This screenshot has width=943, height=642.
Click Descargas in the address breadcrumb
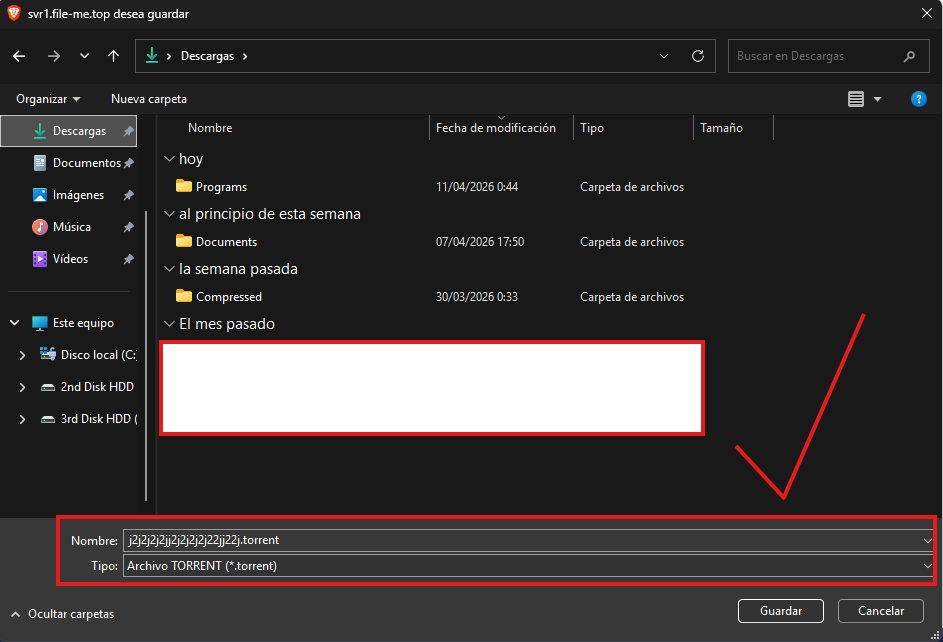pos(207,56)
